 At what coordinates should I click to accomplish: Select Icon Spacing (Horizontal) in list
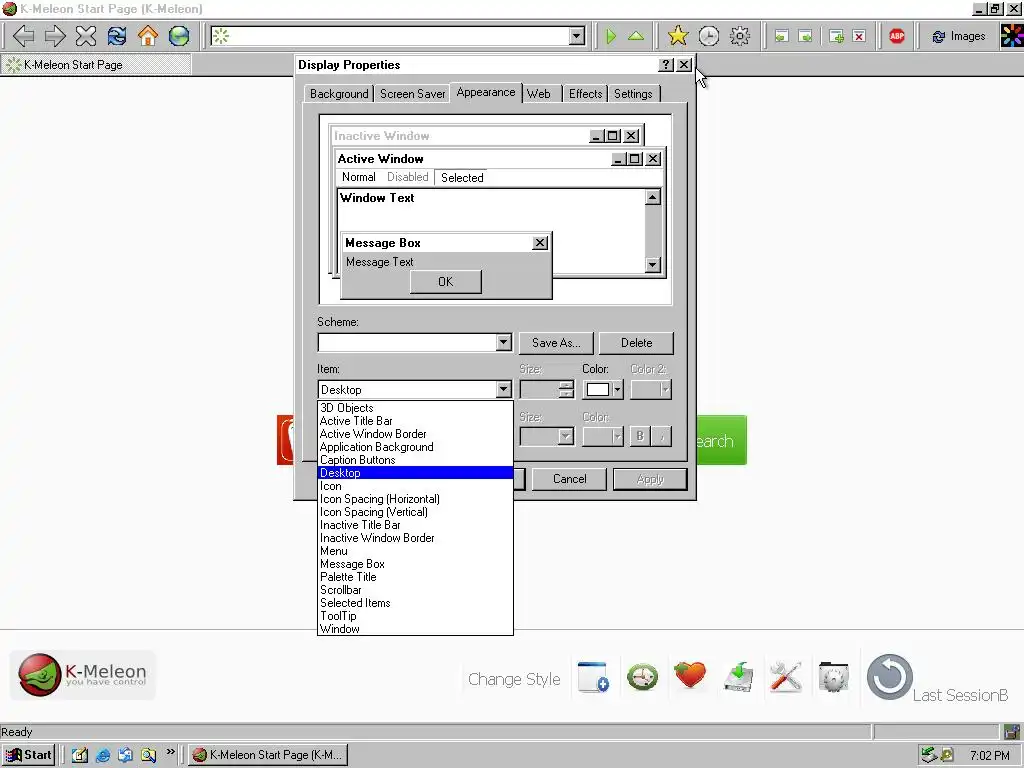[x=415, y=499]
